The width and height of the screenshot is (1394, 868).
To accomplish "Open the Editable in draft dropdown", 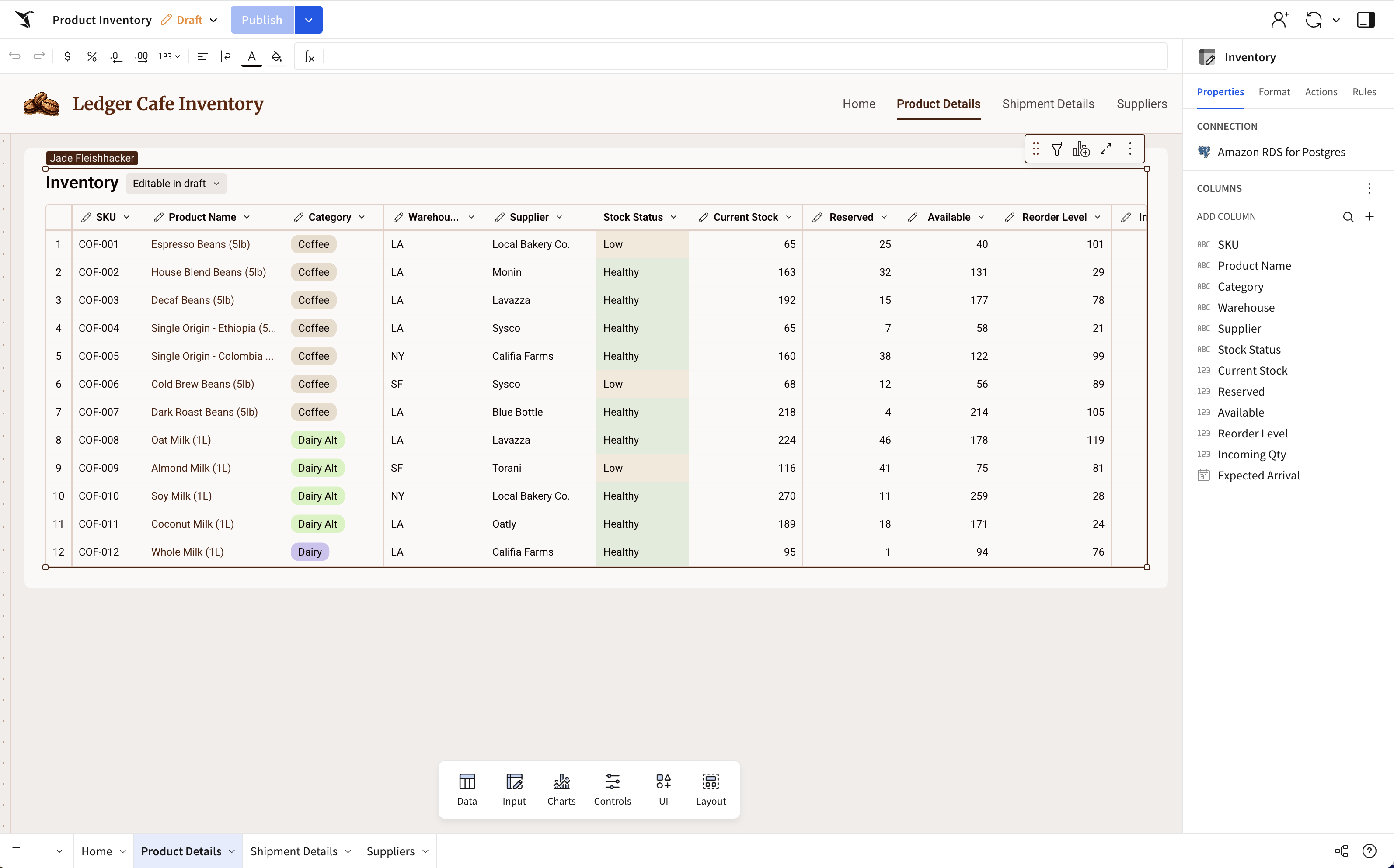I will 176,184.
